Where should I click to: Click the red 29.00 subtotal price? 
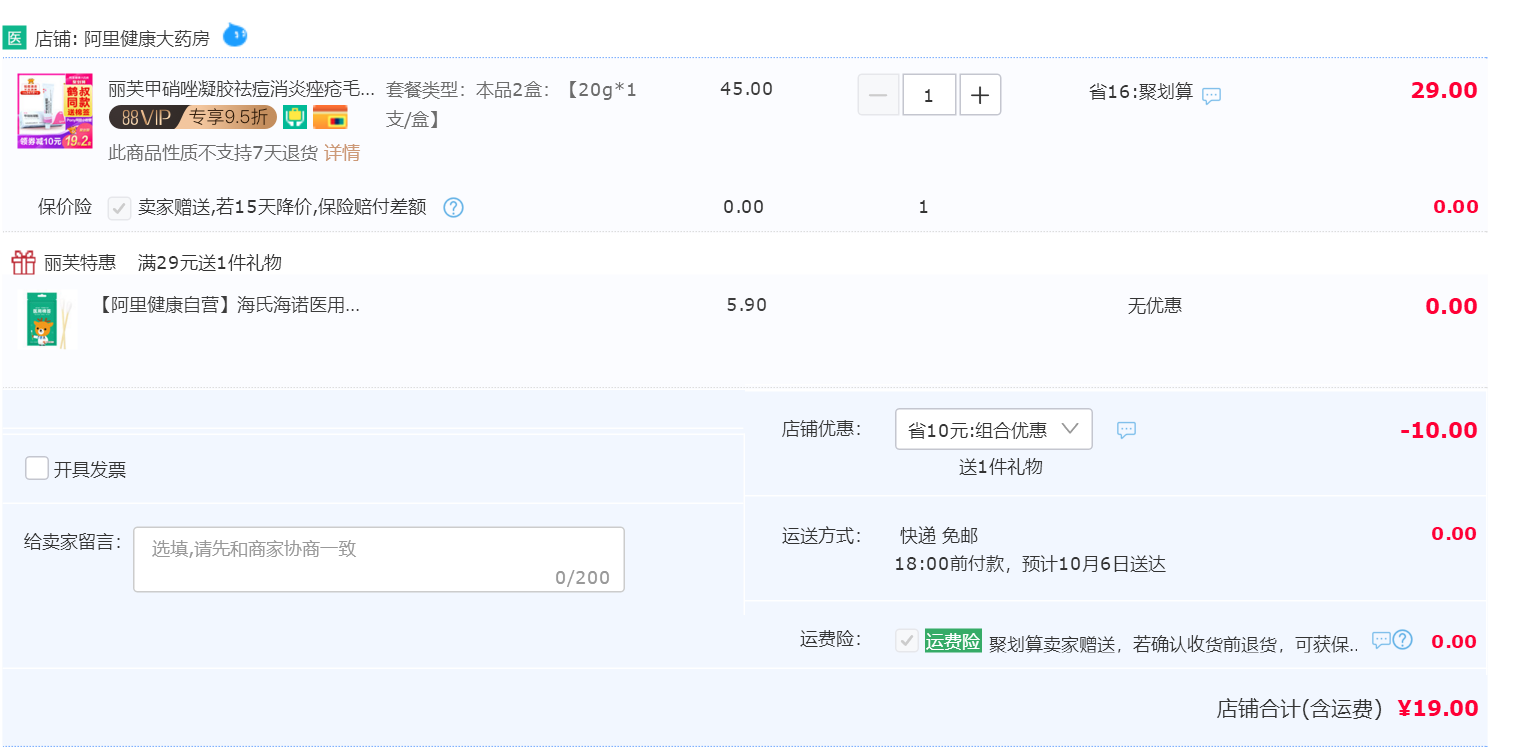click(1444, 90)
